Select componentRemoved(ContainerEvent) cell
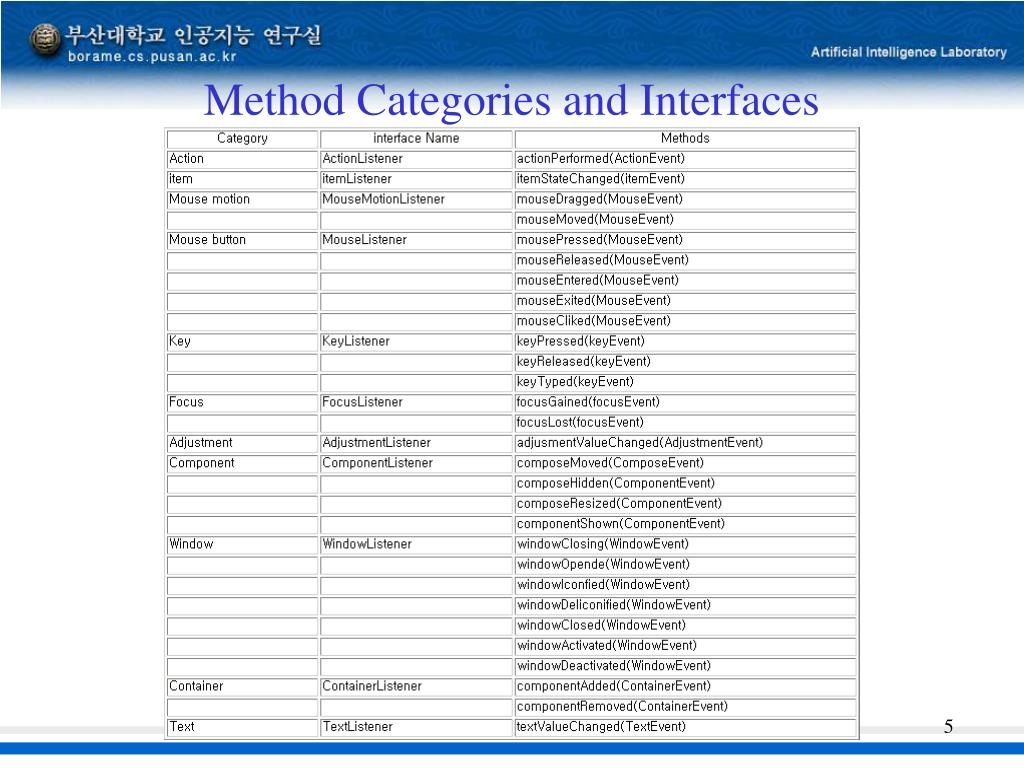The image size is (1024, 768). 685,706
